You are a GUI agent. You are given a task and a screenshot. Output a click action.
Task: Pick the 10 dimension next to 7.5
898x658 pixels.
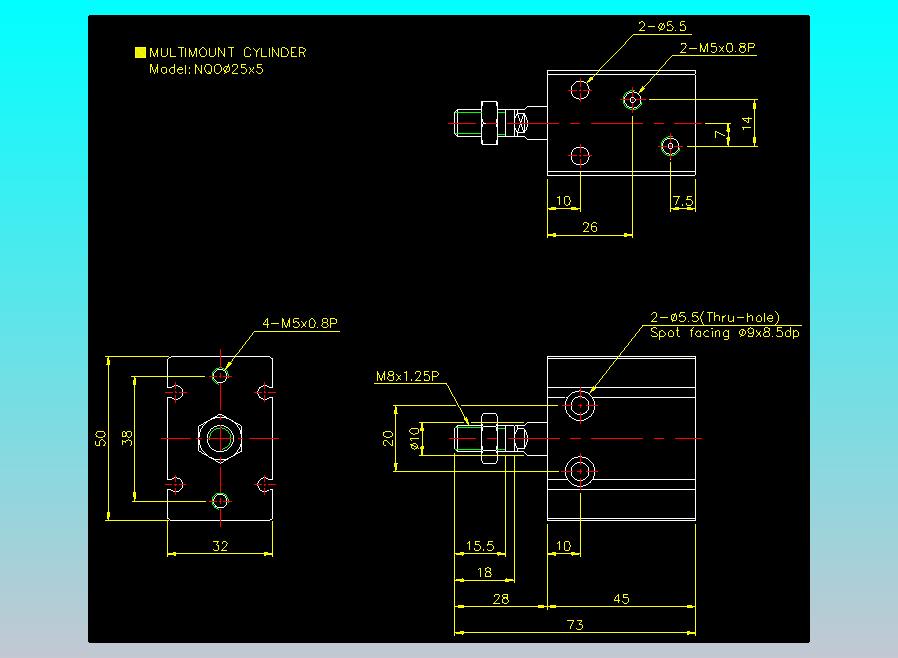point(564,201)
